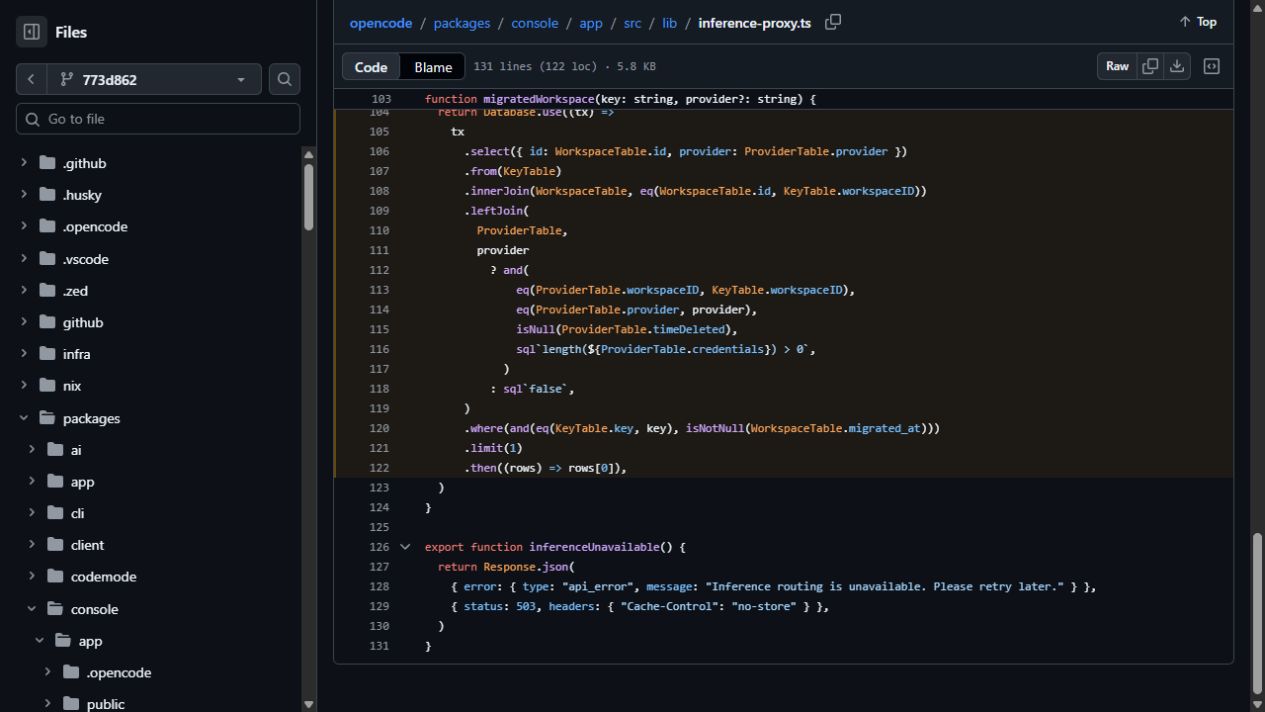
Task: Click the .husky folder icon
Action: (x=47, y=195)
